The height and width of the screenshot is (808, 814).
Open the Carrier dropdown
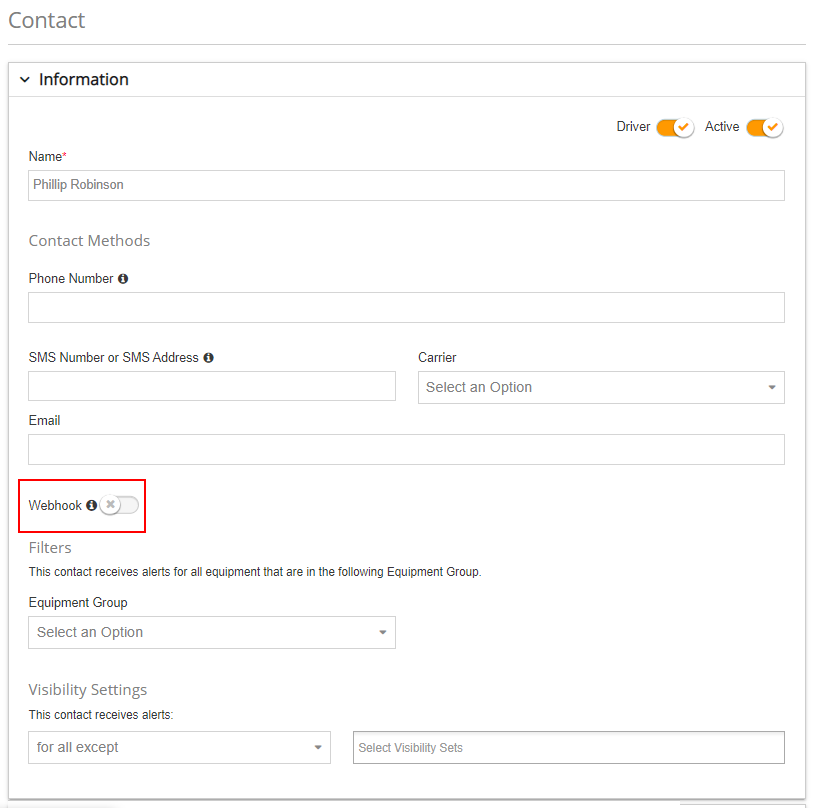point(600,387)
